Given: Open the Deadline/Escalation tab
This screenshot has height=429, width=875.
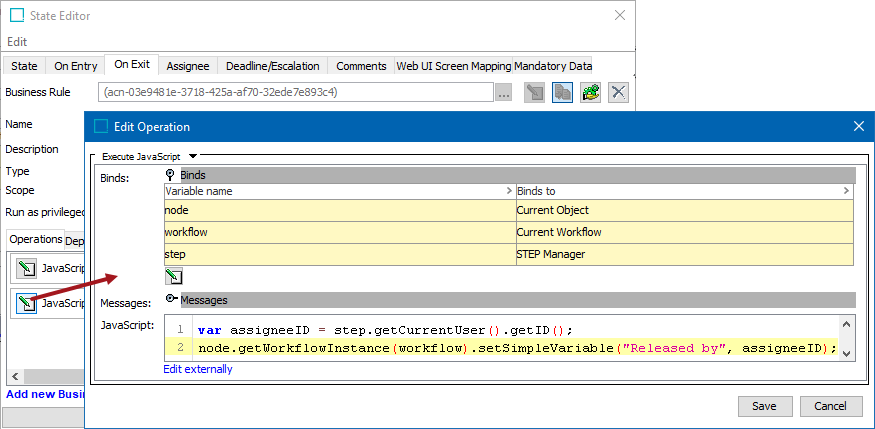Looking at the screenshot, I should click(x=272, y=66).
